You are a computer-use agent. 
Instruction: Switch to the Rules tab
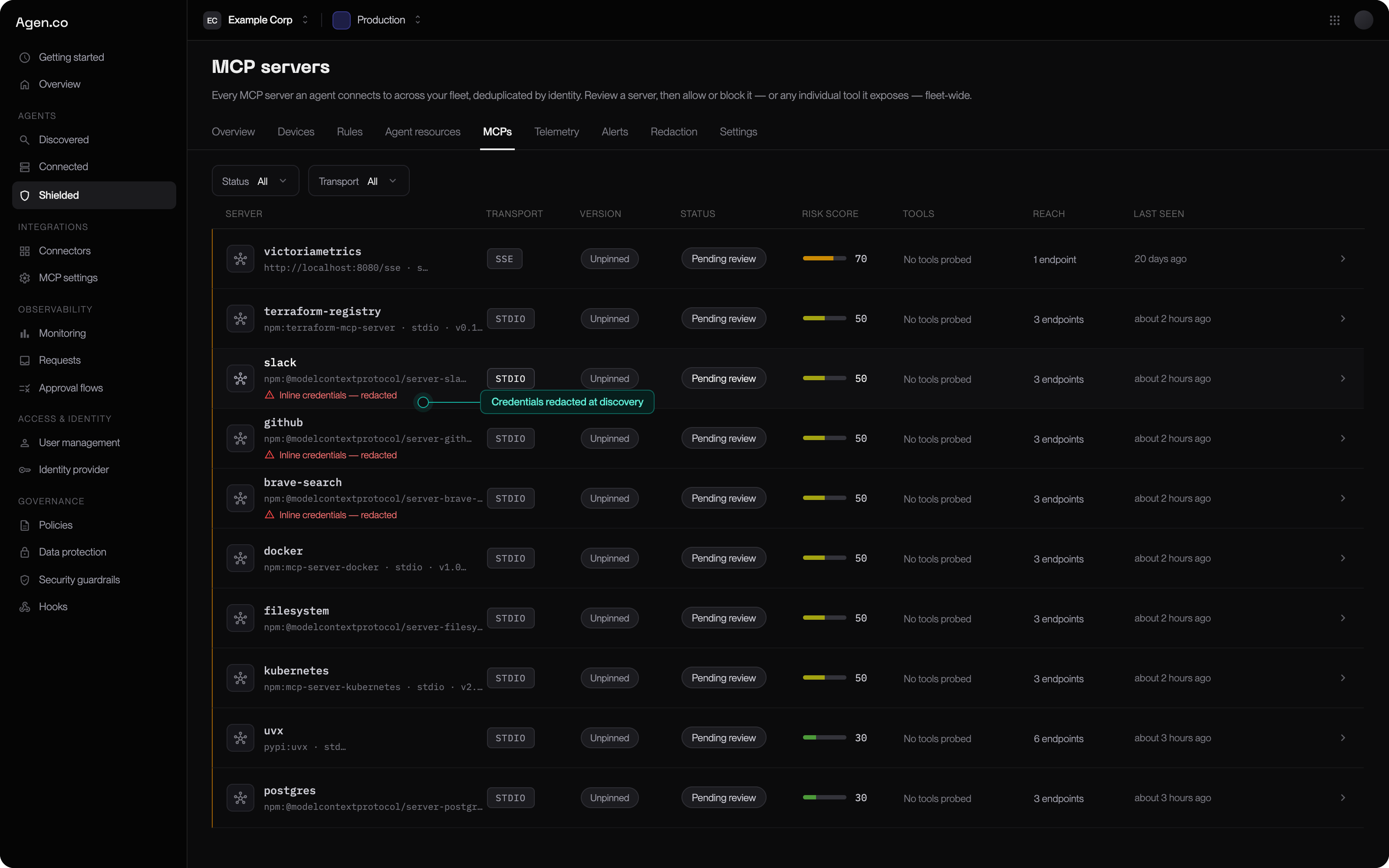[349, 132]
